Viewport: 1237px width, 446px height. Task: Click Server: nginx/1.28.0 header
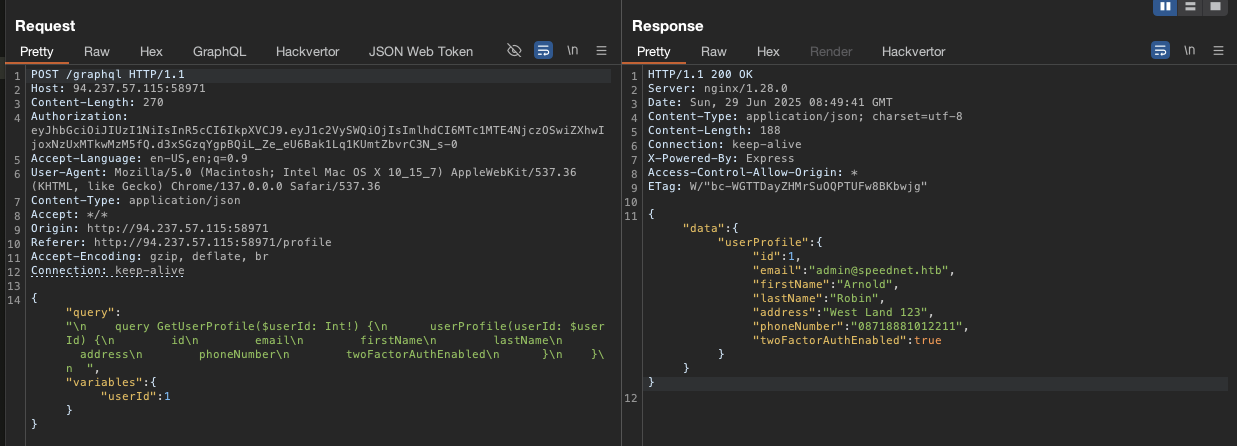[x=717, y=89]
